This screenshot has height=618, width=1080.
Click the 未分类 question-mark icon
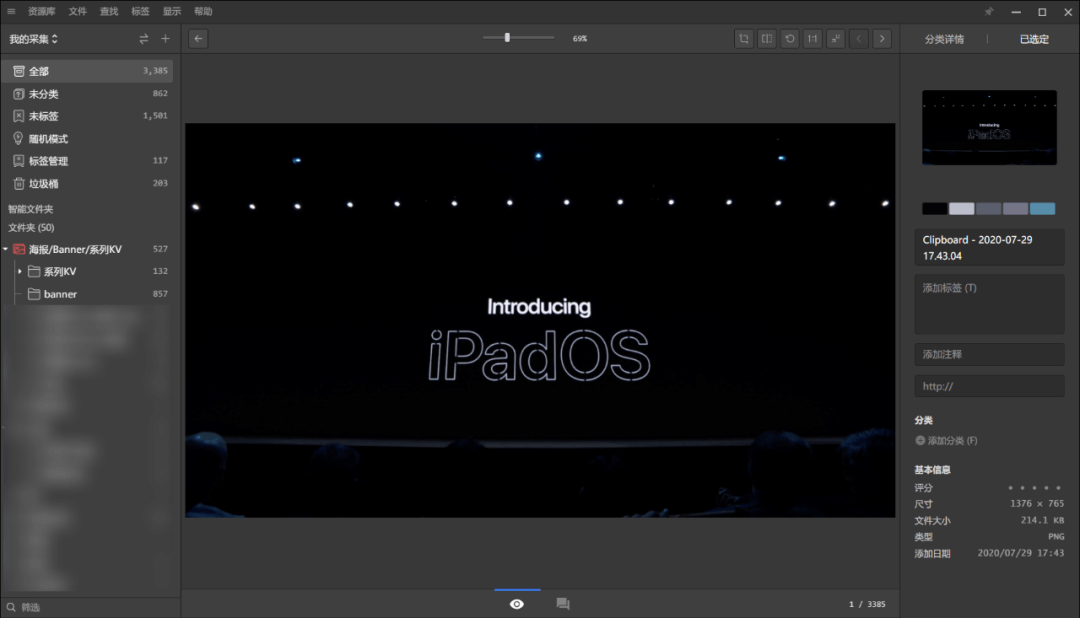[x=19, y=94]
